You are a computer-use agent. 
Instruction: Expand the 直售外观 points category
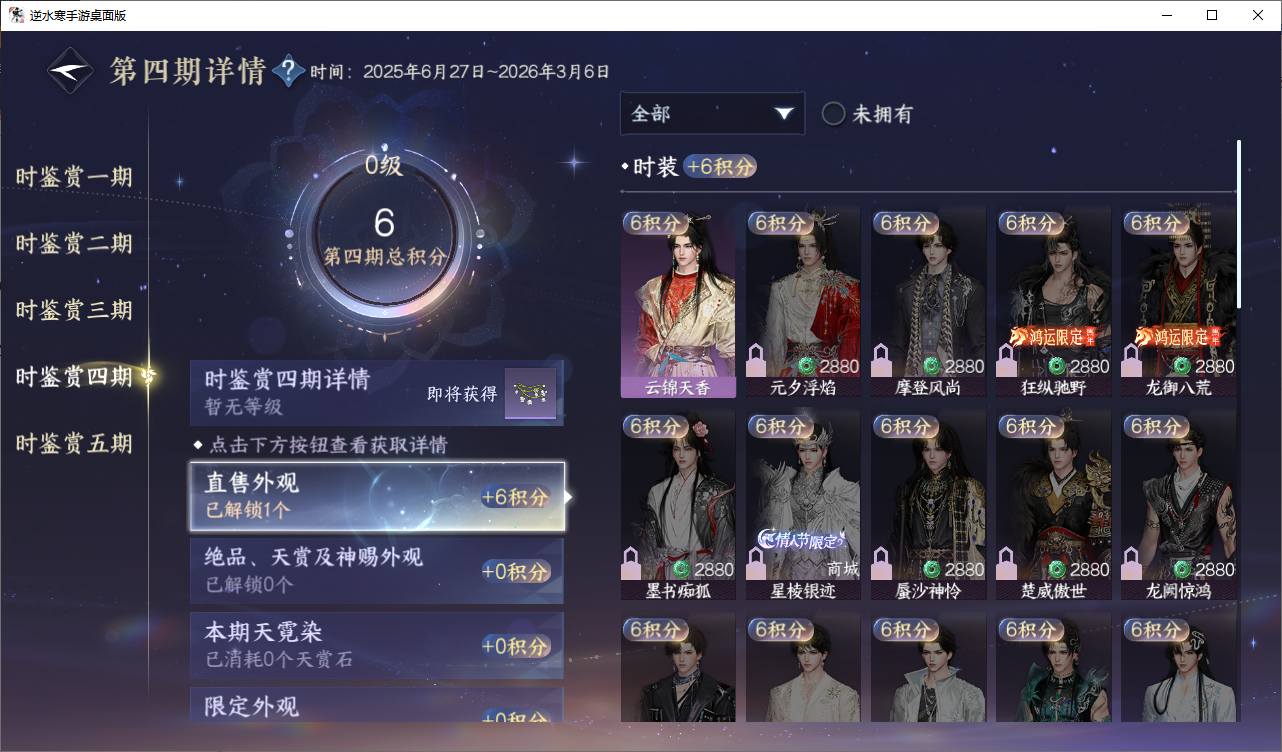click(x=377, y=497)
